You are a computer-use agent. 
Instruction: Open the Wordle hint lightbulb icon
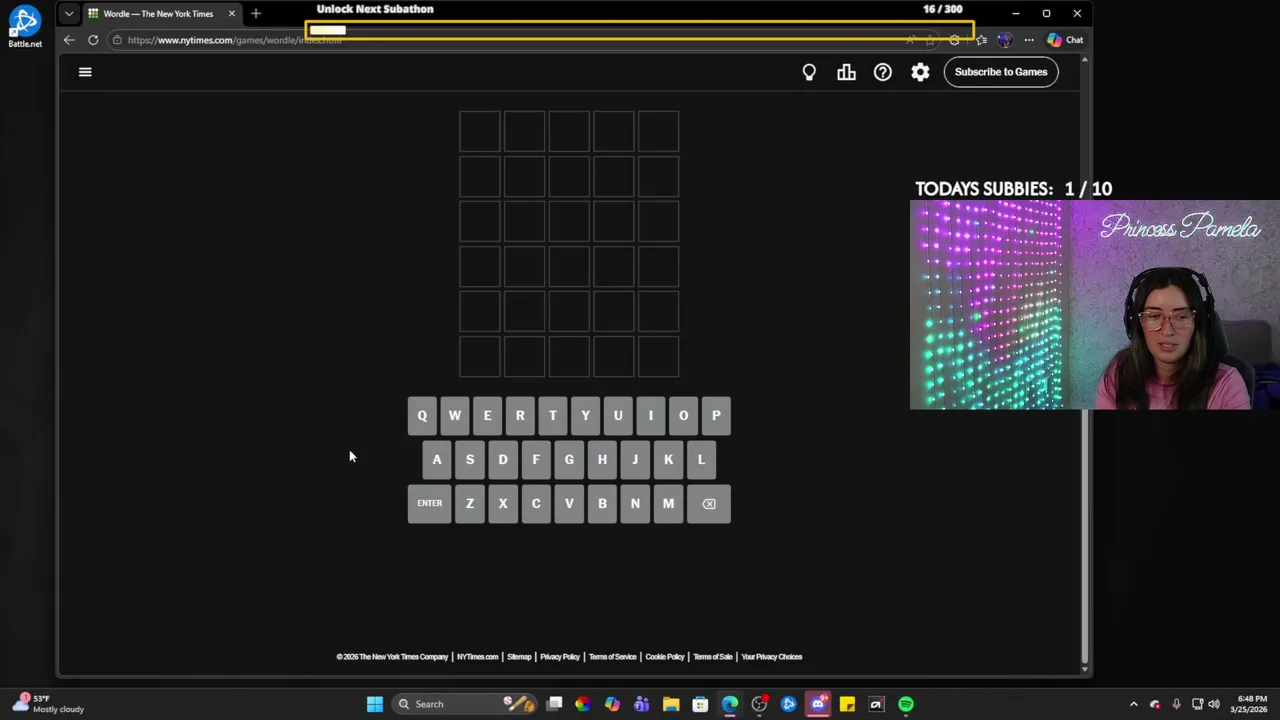point(809,72)
